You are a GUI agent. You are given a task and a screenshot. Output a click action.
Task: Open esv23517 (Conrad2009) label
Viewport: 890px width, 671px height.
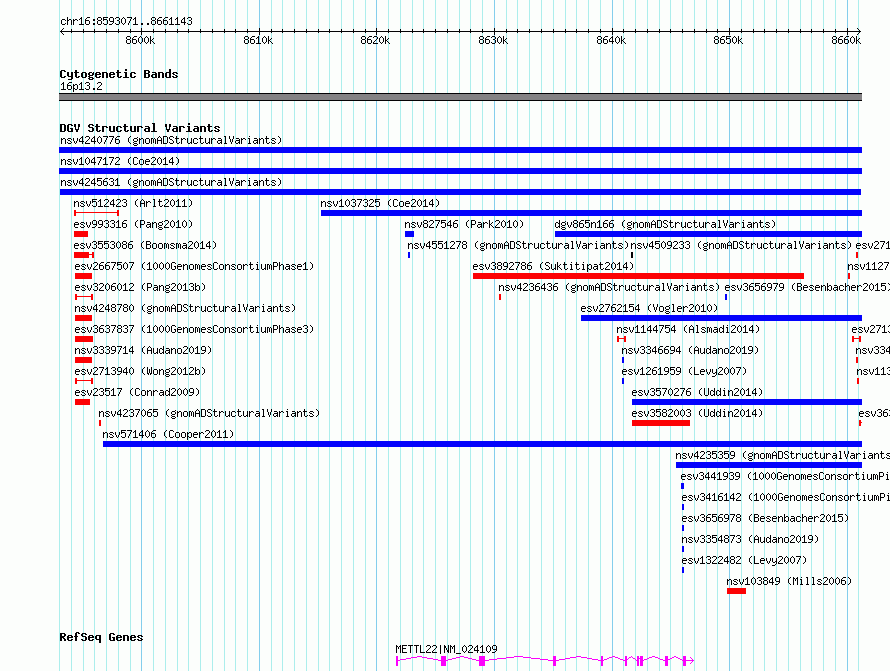tap(137, 392)
